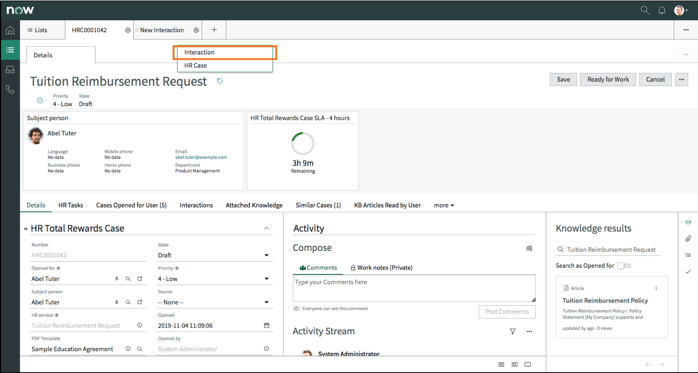Open the list-style icon in right sidebar
The image size is (698, 373).
point(688,255)
